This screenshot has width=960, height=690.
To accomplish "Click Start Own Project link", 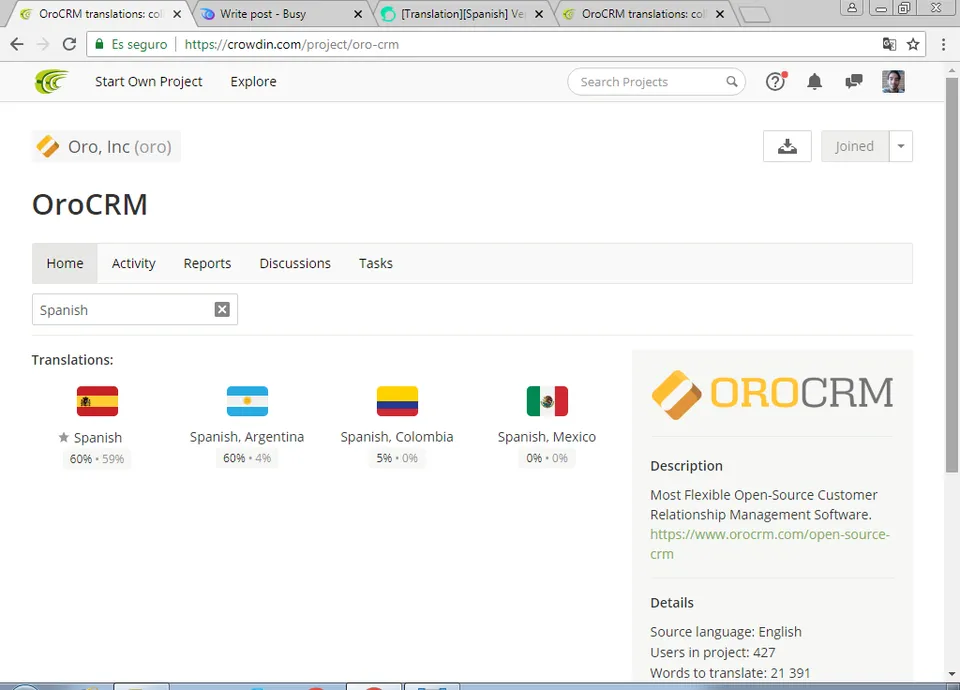I will click(149, 81).
